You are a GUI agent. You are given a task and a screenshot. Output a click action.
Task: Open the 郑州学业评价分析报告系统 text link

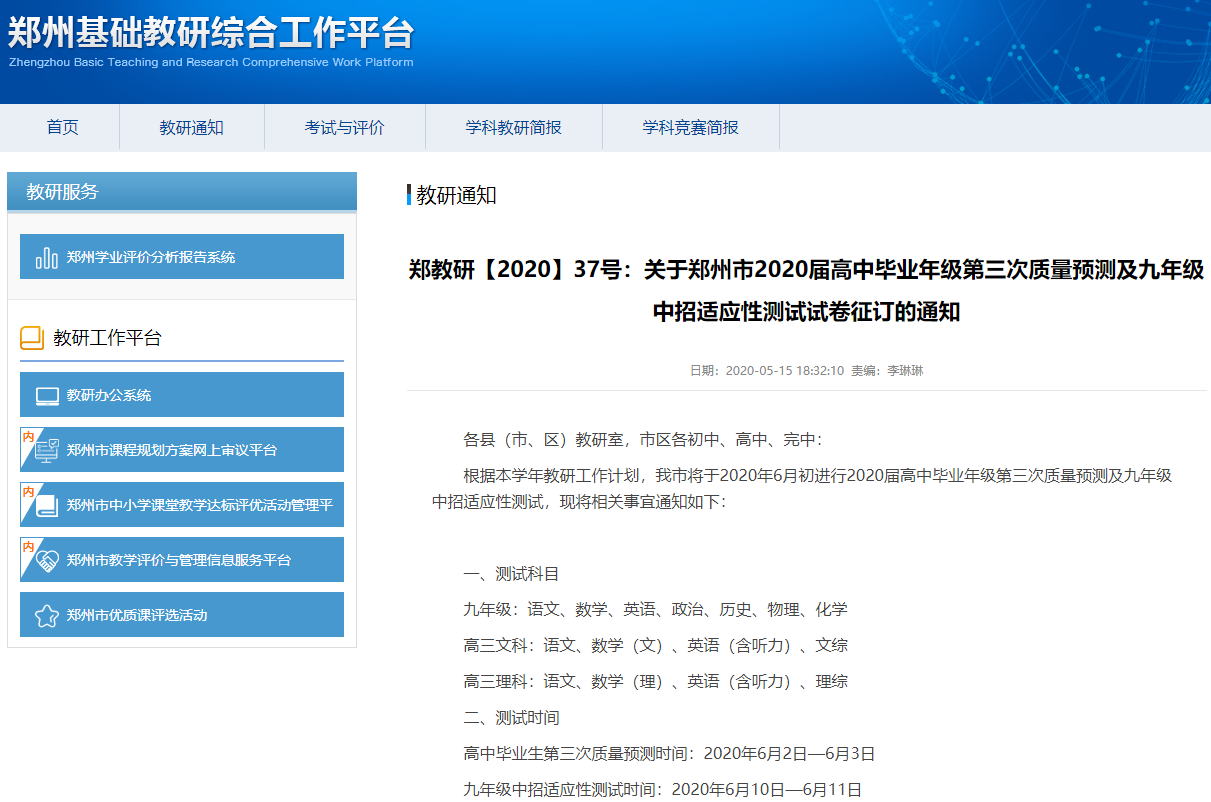pos(151,257)
